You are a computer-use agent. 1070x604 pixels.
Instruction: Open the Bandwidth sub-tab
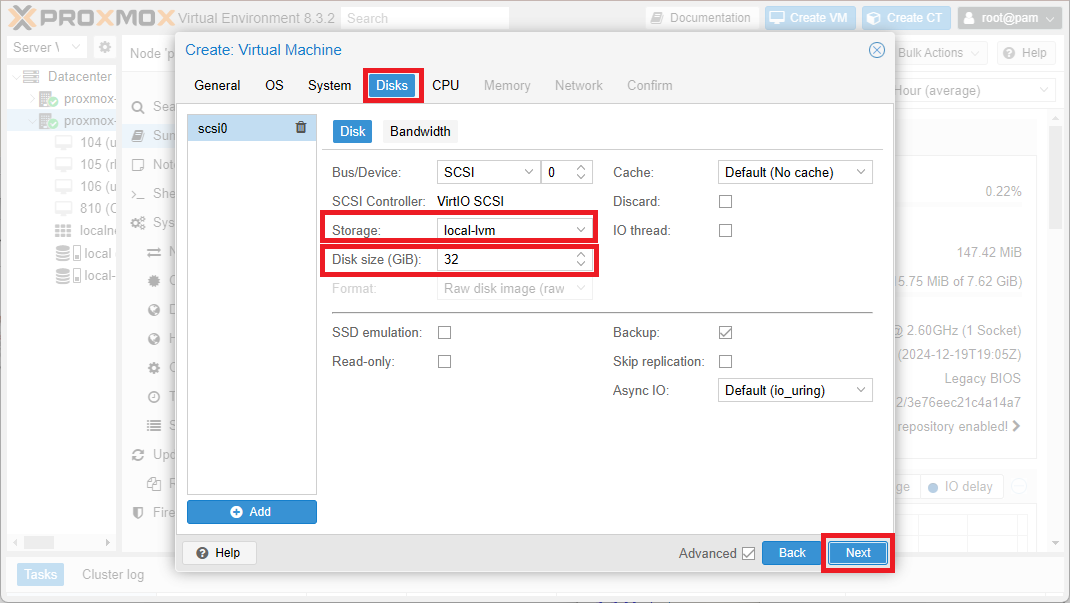(420, 132)
